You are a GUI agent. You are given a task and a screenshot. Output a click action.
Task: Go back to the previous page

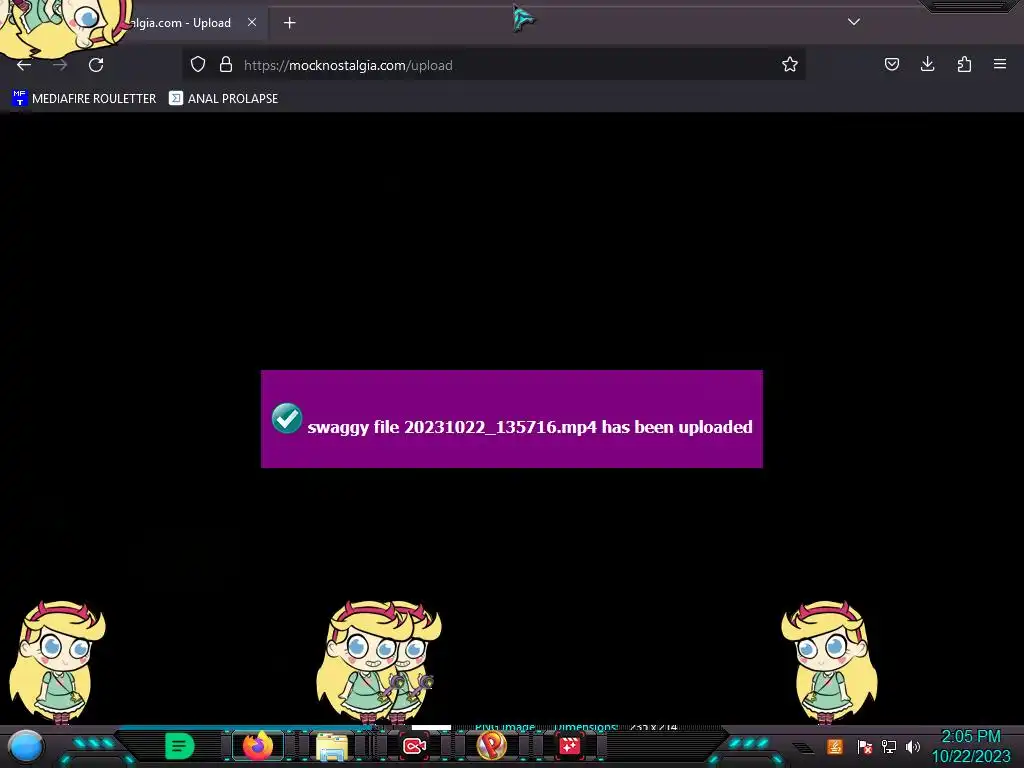[24, 65]
